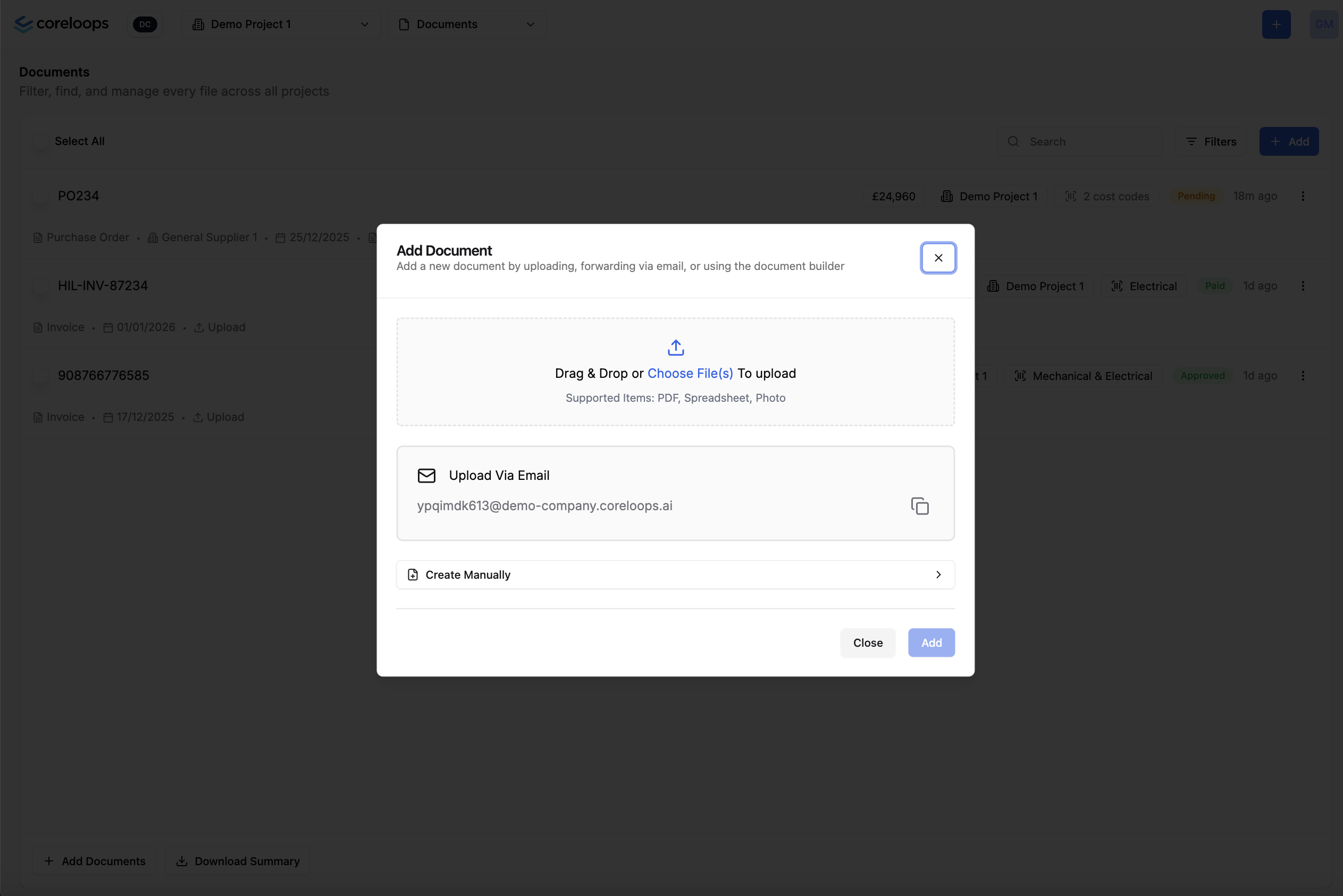Viewport: 1343px width, 896px height.
Task: Expand the Documents navigation dropdown
Action: 466,24
